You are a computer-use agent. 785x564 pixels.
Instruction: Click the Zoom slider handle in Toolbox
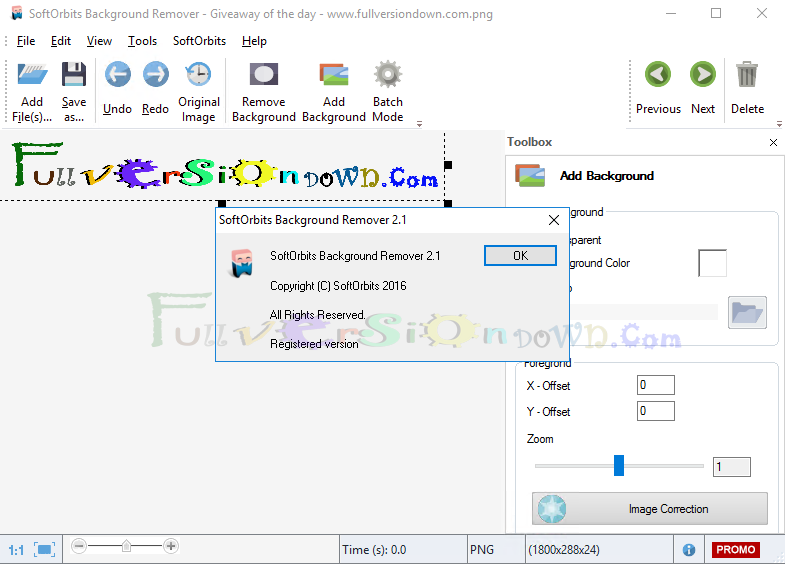pyautogui.click(x=619, y=465)
